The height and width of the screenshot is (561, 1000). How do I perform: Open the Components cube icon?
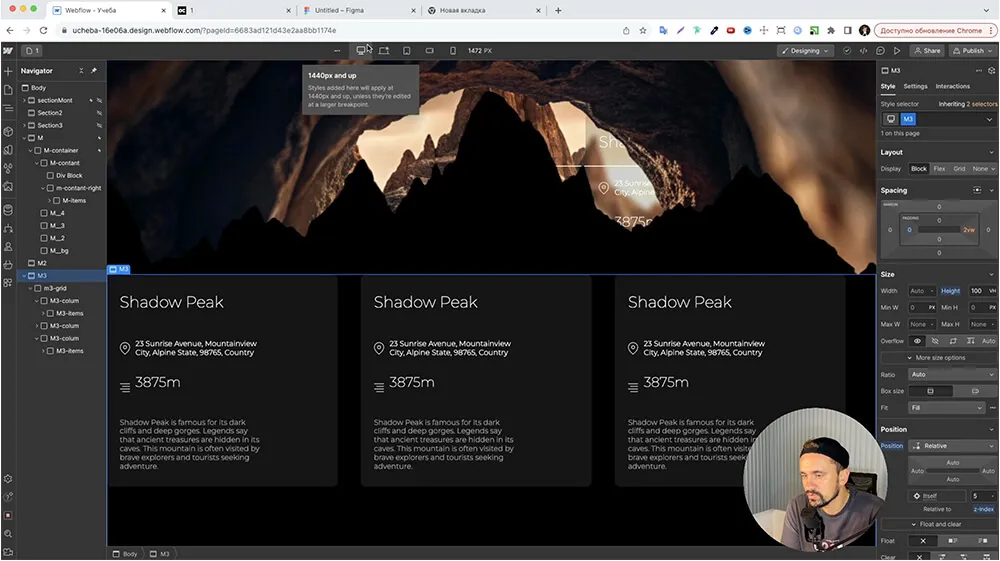[x=8, y=132]
